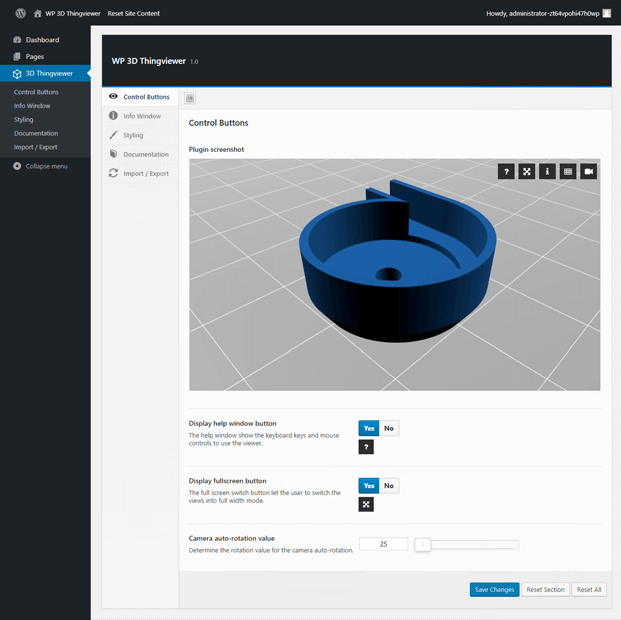Viewport: 621px width, 620px height.
Task: Click the user avatar in the admin bar
Action: click(606, 13)
